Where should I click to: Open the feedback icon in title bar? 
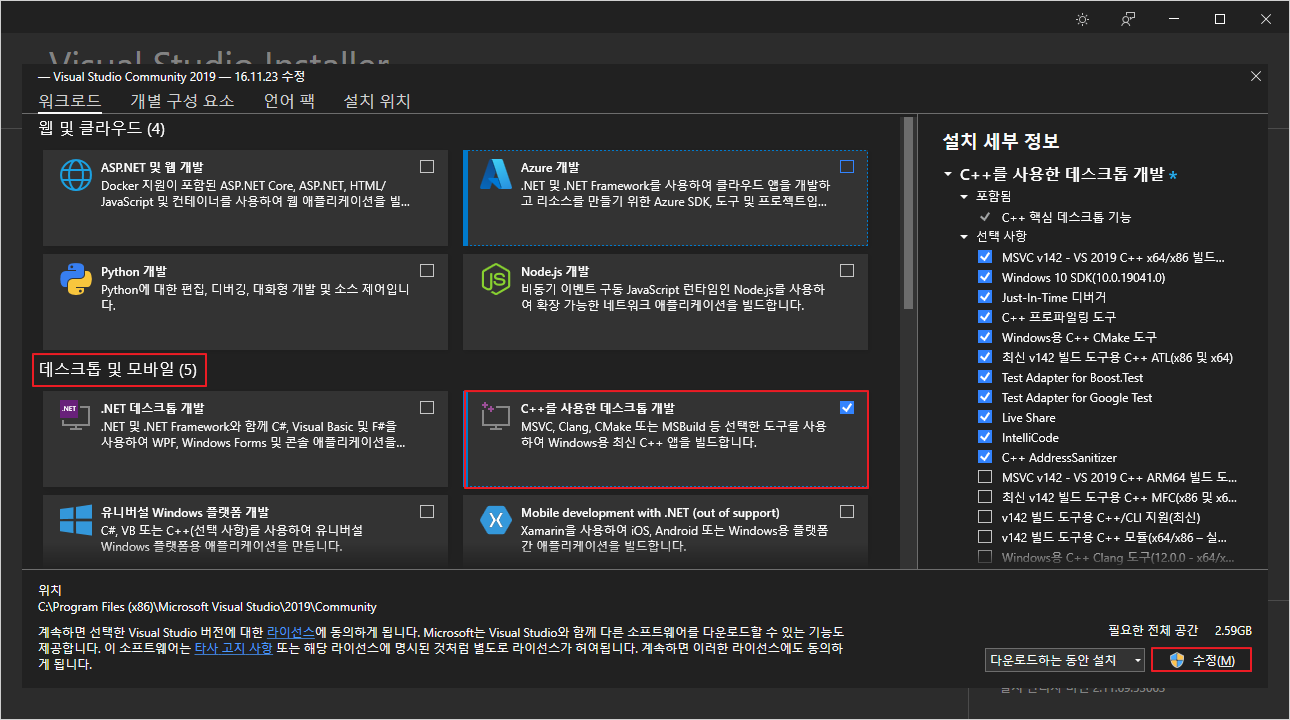[x=1128, y=19]
